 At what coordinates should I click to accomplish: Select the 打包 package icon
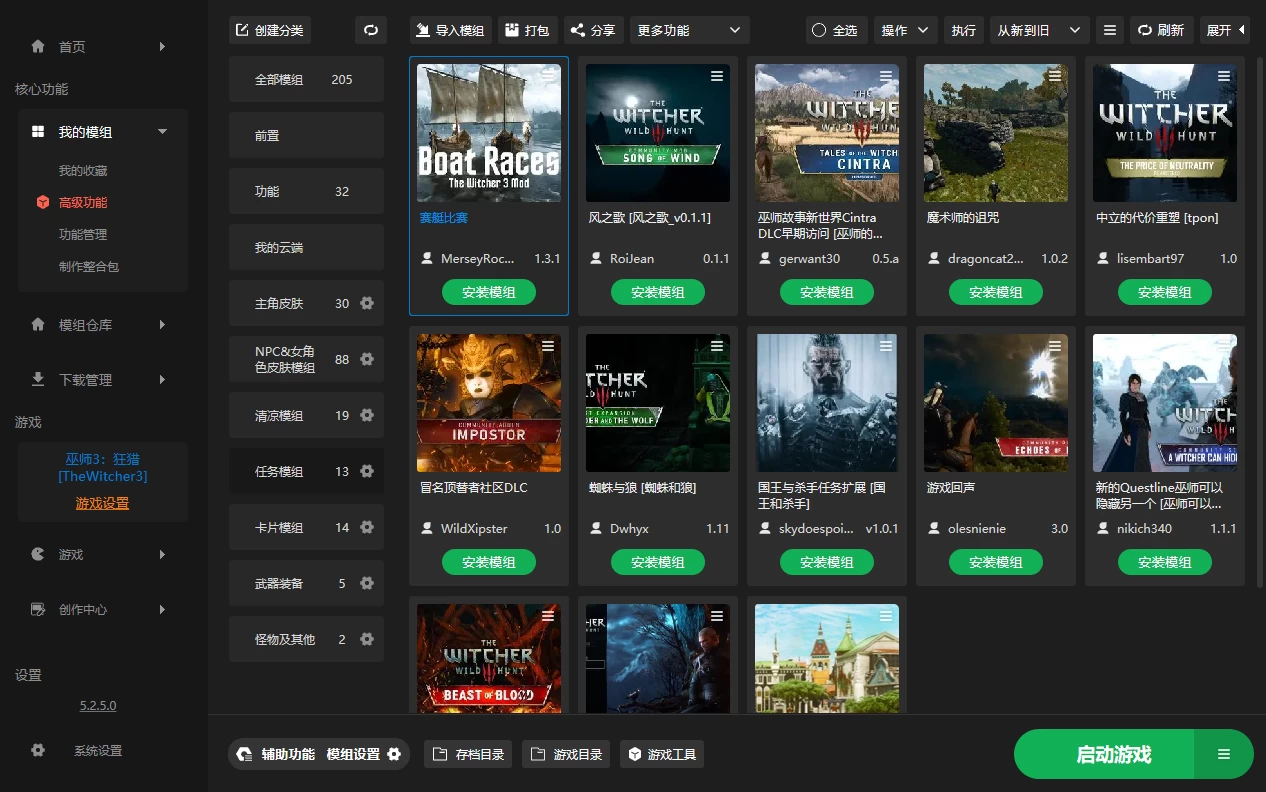[x=512, y=30]
